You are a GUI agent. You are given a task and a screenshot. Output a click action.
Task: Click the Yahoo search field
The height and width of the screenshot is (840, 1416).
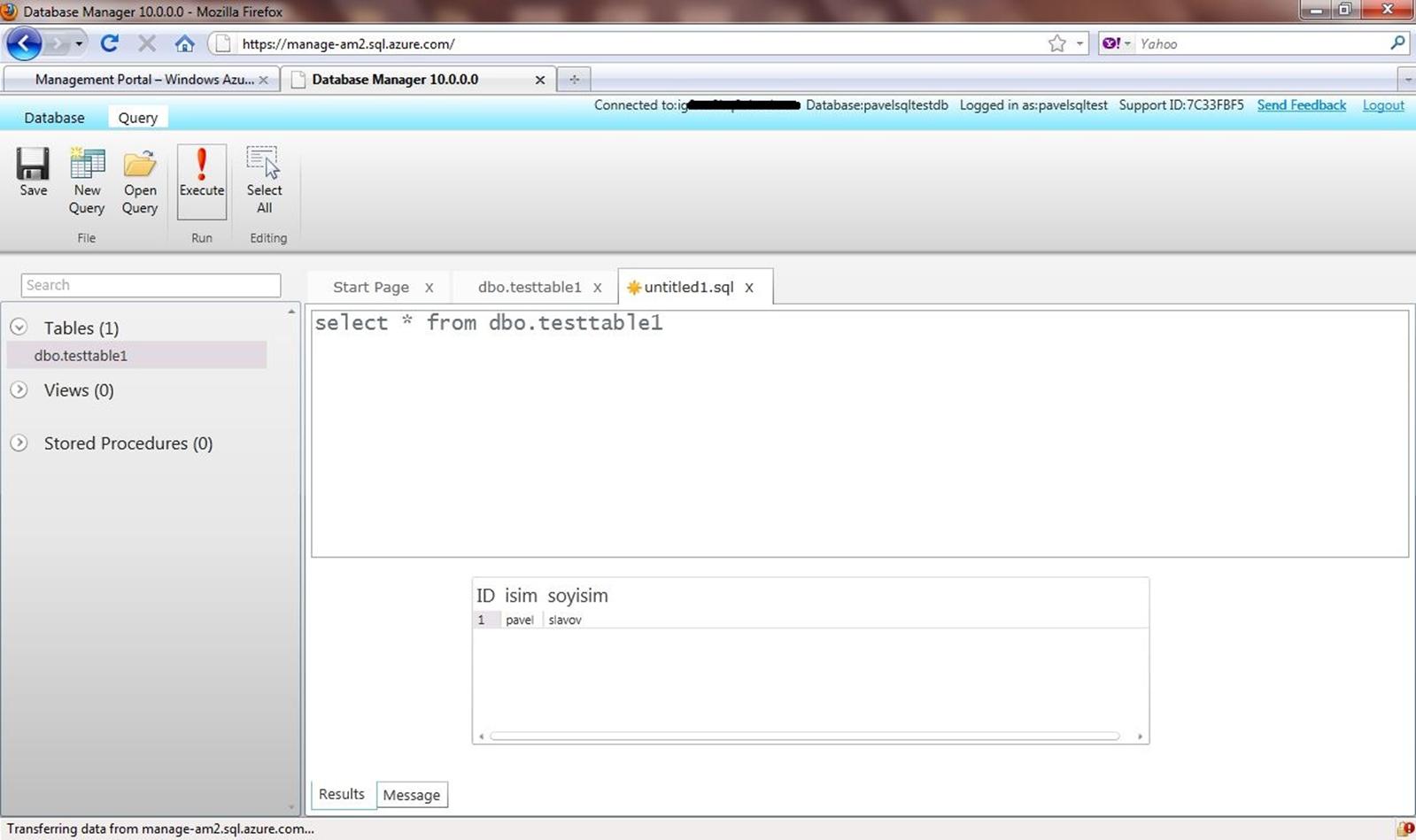[1260, 43]
